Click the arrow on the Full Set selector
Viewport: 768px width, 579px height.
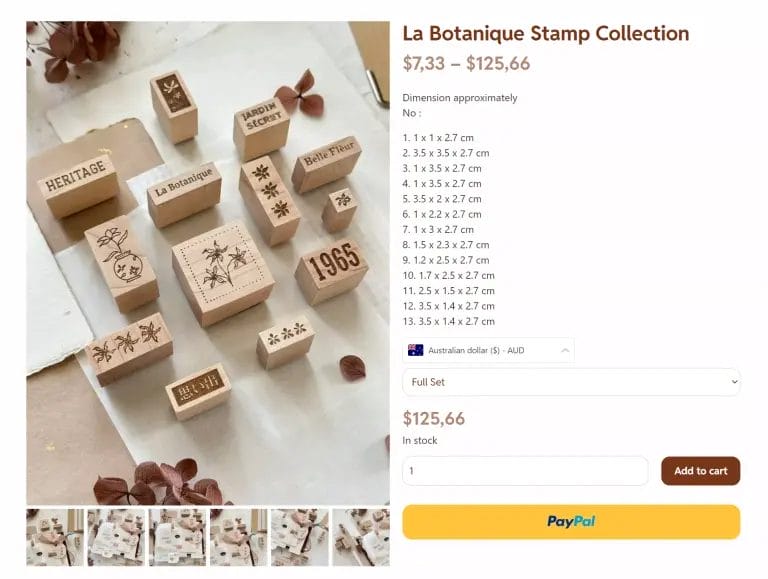pos(734,382)
